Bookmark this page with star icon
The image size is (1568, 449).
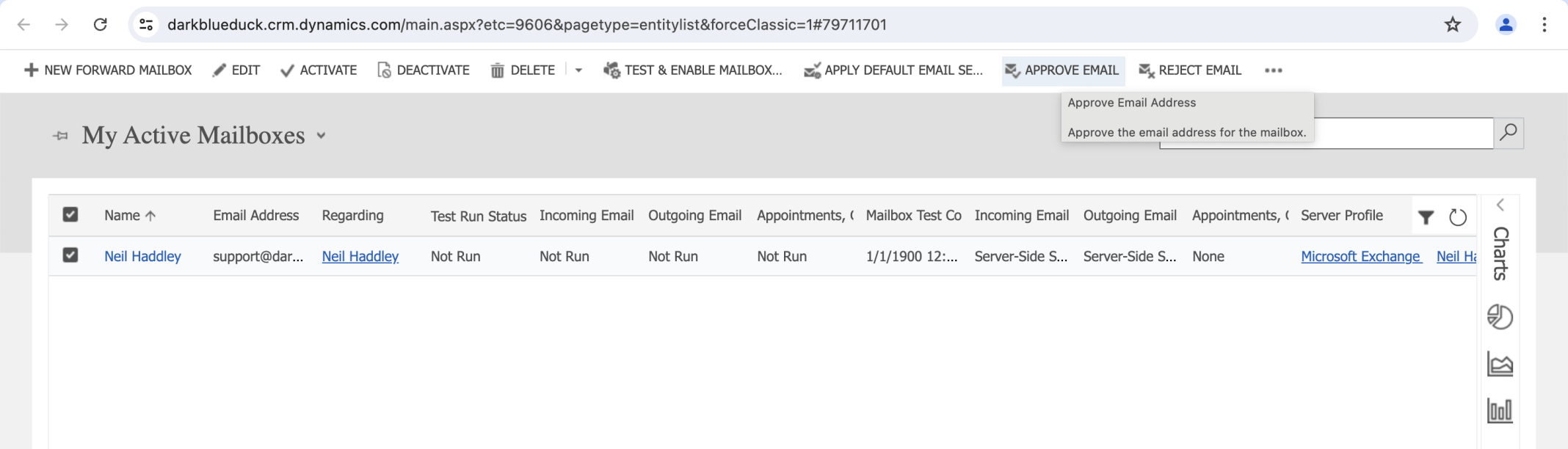[1453, 25]
